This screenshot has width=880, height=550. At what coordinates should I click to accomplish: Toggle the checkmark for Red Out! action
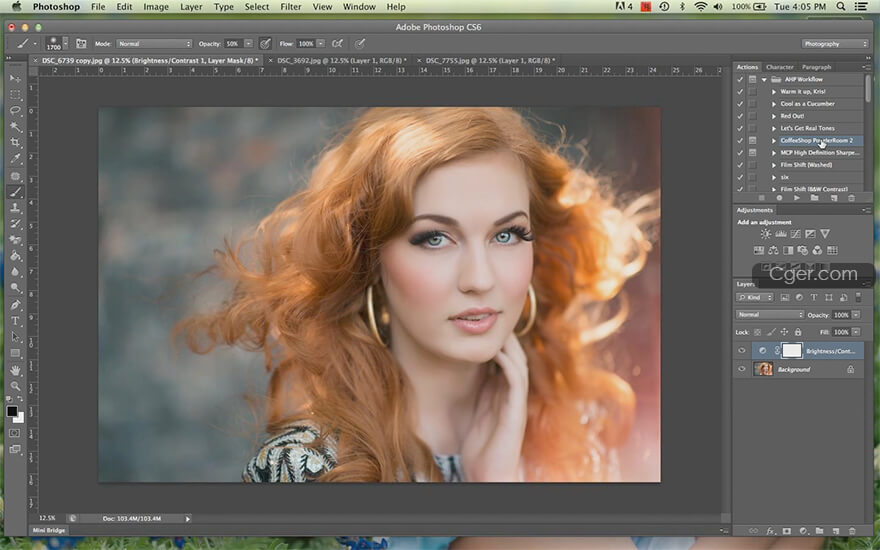tap(740, 116)
